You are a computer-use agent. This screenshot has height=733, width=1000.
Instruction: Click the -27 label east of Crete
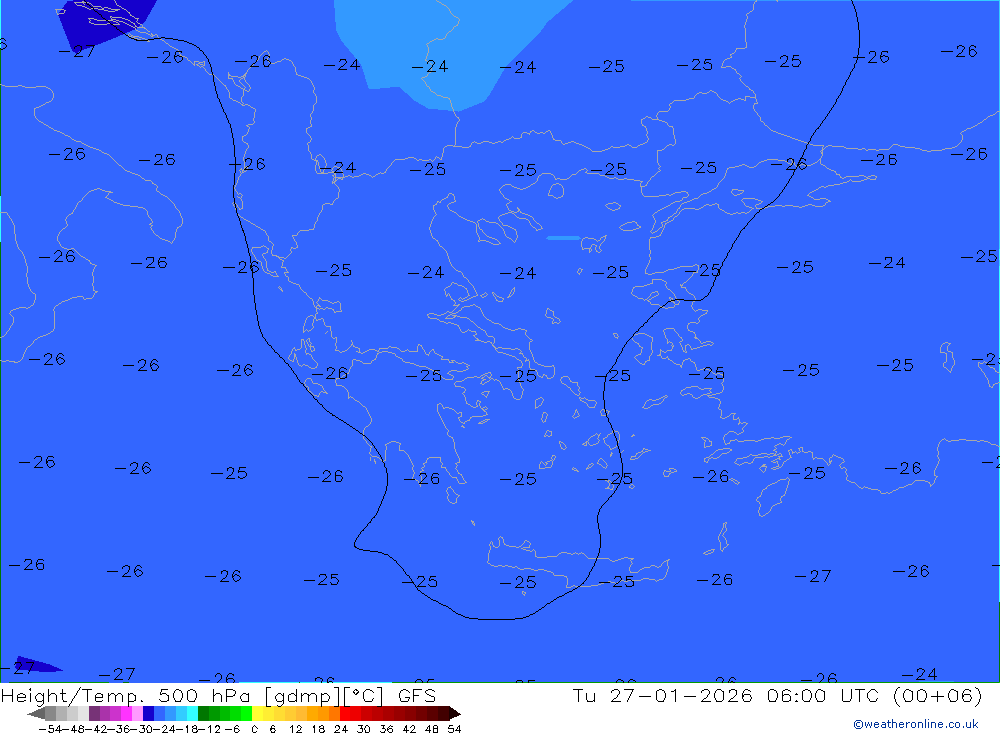click(x=813, y=576)
